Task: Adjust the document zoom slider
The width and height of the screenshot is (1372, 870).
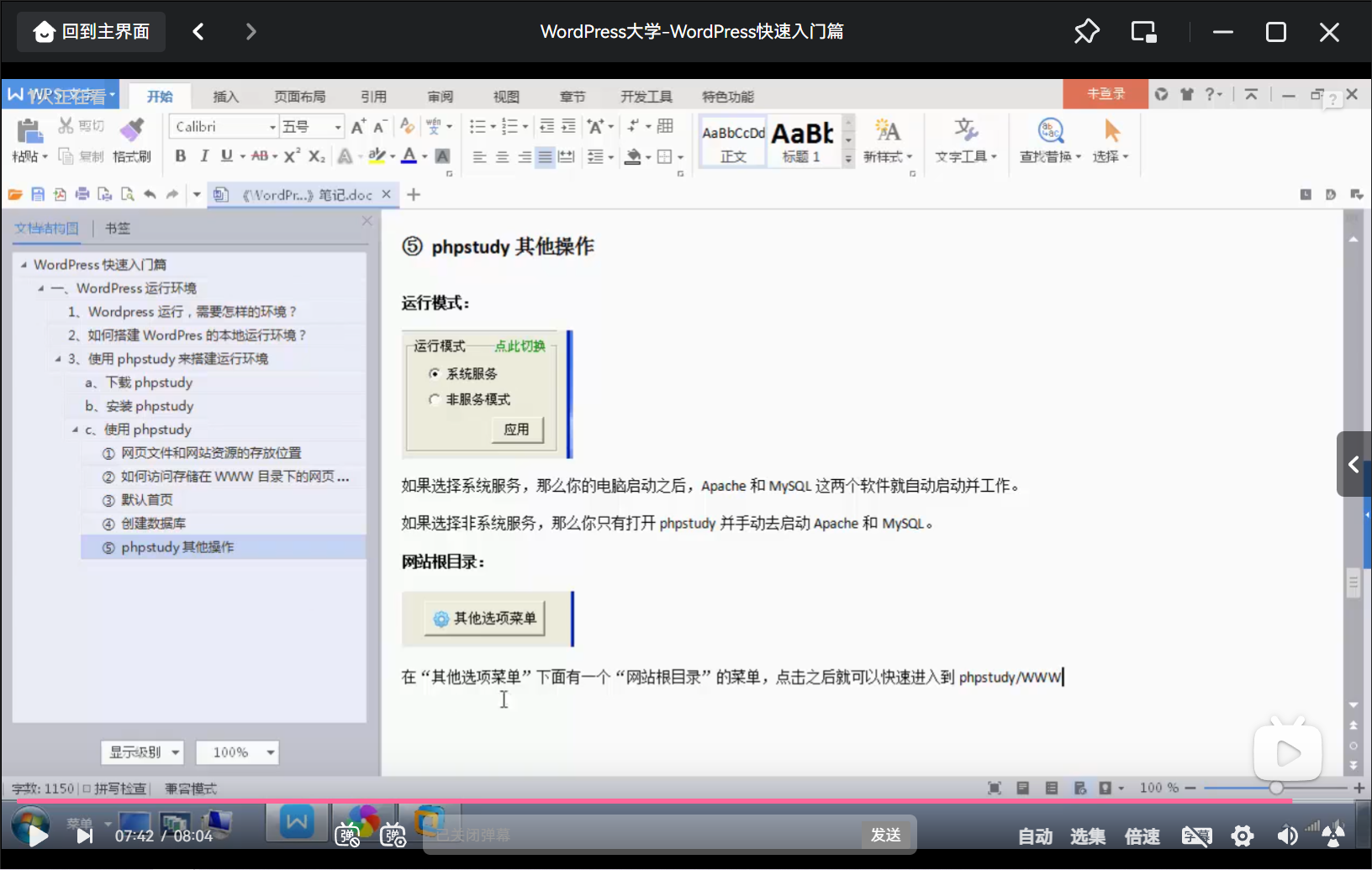Action: 1276,788
